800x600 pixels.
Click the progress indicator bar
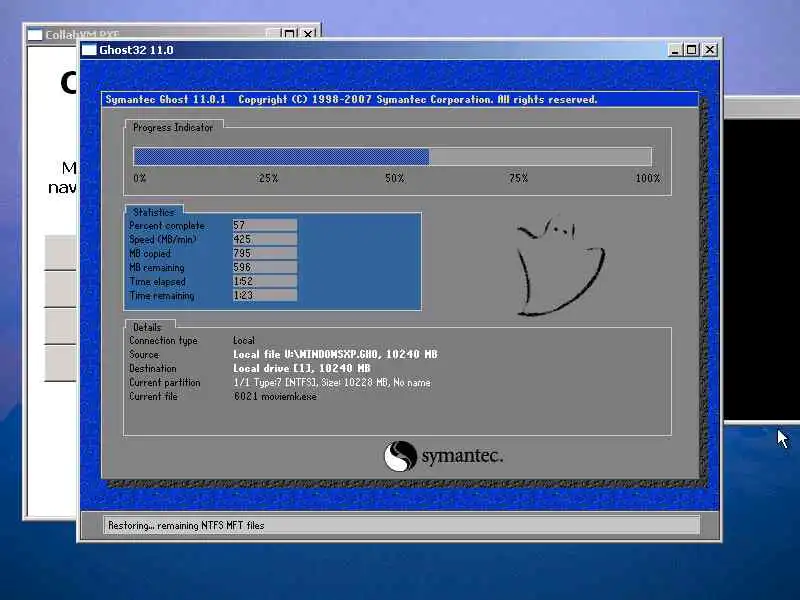pos(392,157)
